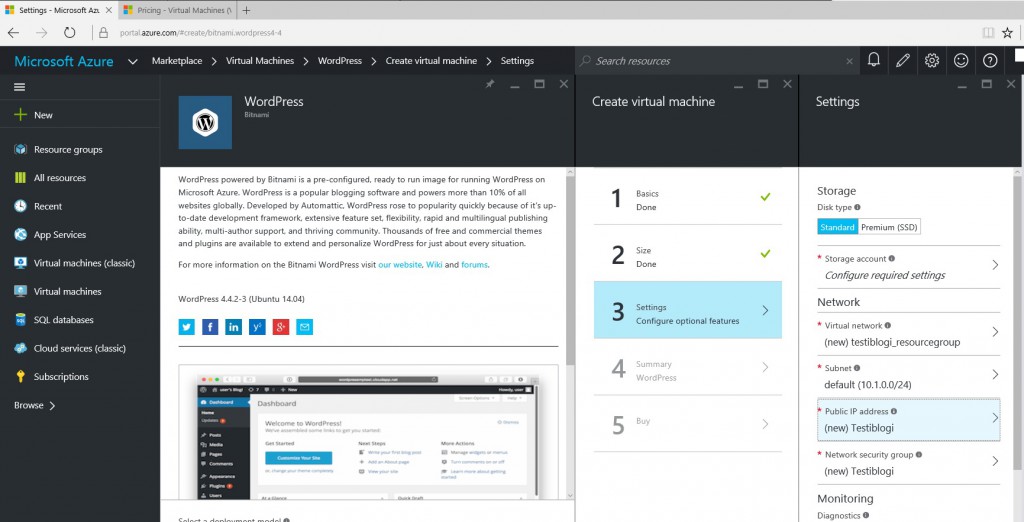The image size is (1024, 522).
Task: Click the smiley feedback icon
Action: 961,61
